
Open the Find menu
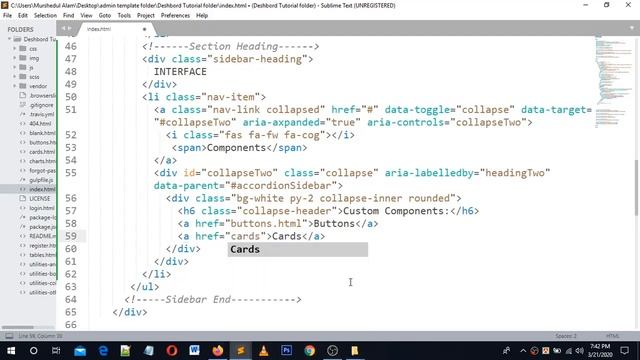point(69,16)
